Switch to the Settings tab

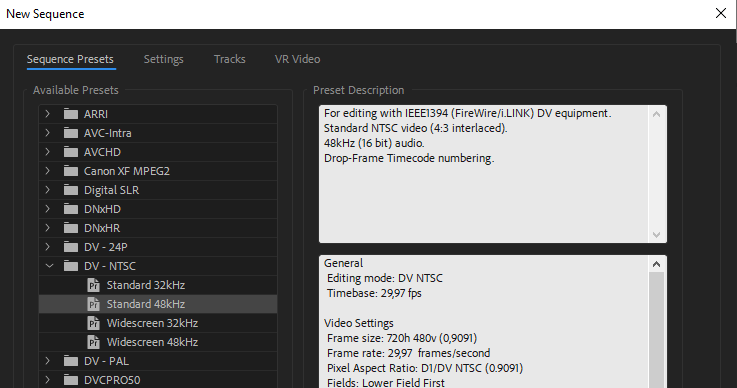click(x=164, y=59)
